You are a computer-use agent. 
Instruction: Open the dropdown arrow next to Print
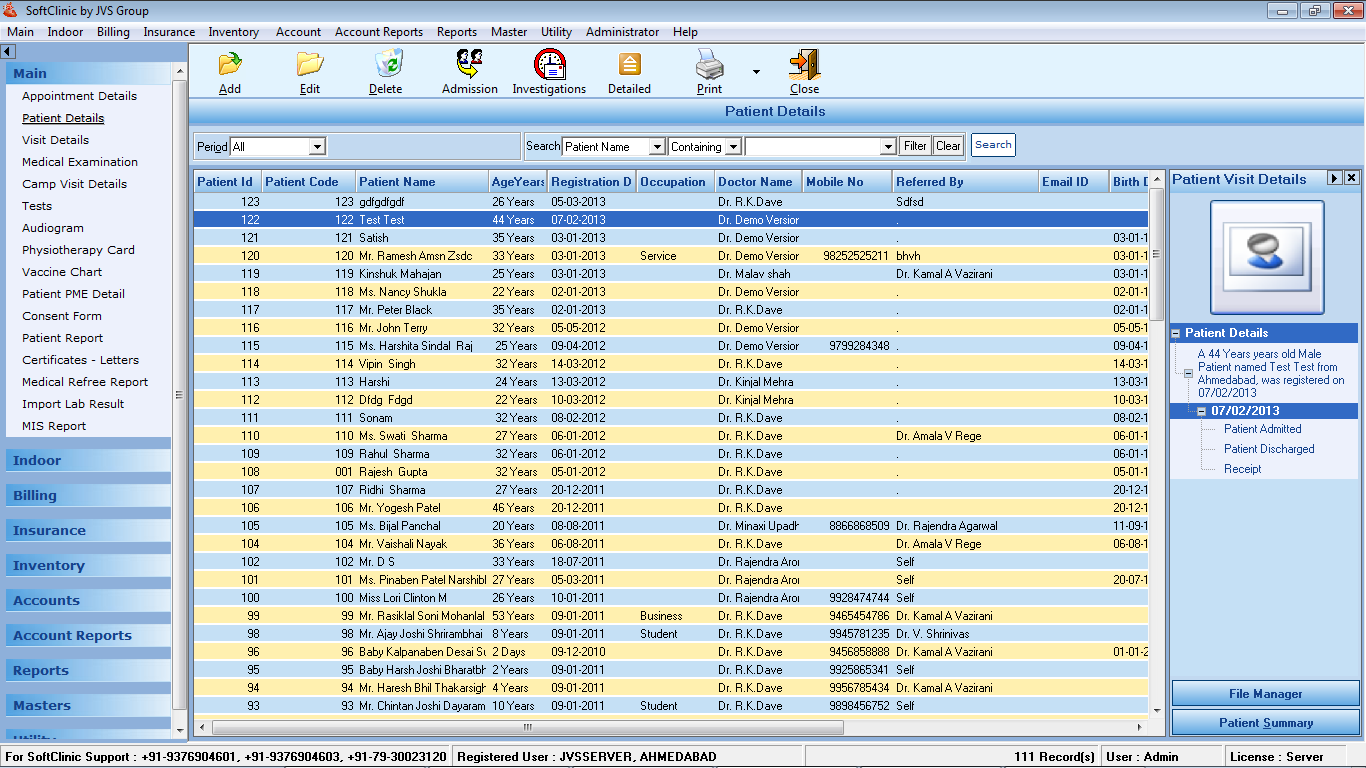pyautogui.click(x=755, y=72)
